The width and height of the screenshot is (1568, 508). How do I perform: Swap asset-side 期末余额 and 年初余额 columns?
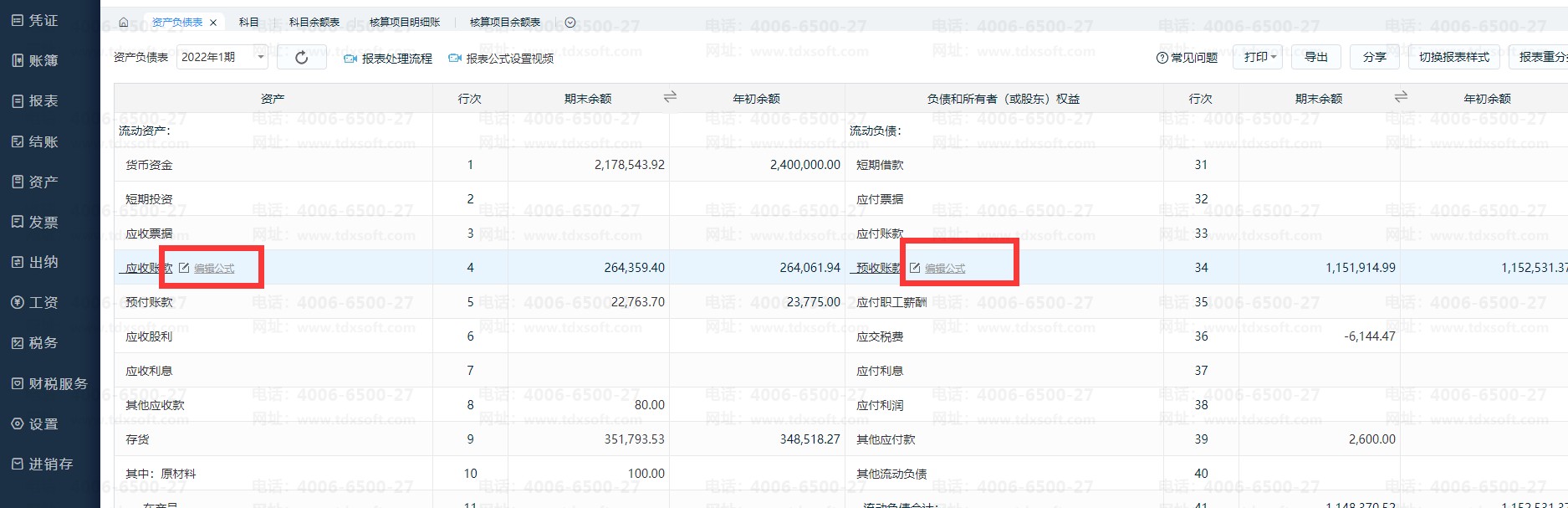670,97
